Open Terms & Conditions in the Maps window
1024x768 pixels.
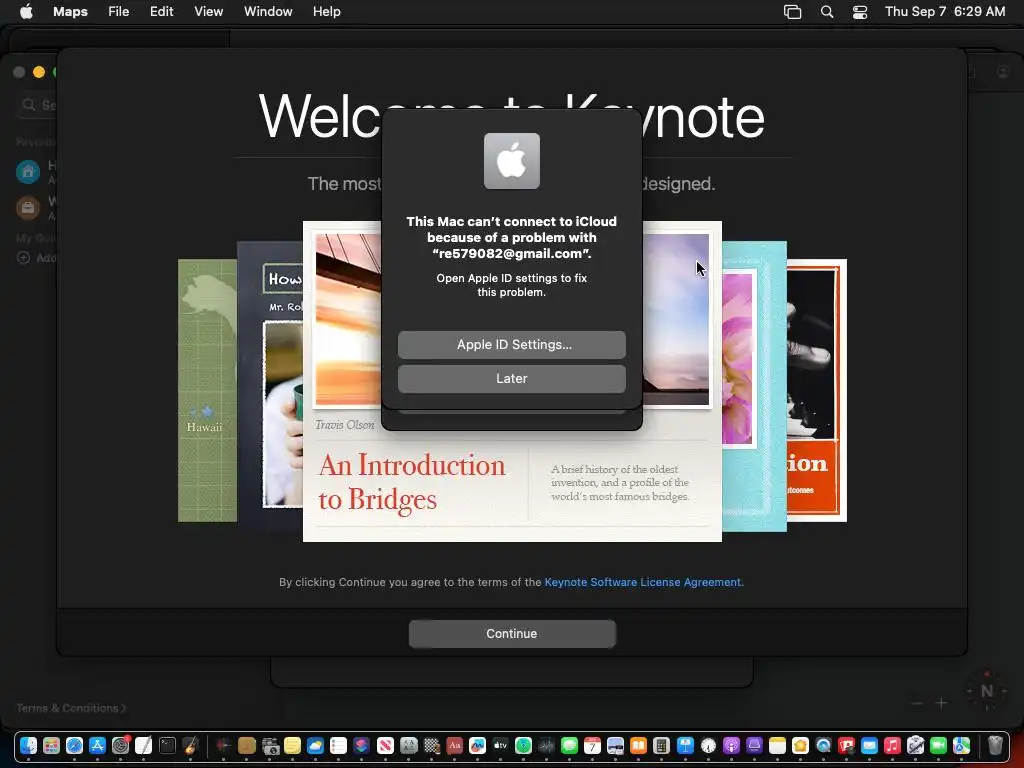click(71, 708)
